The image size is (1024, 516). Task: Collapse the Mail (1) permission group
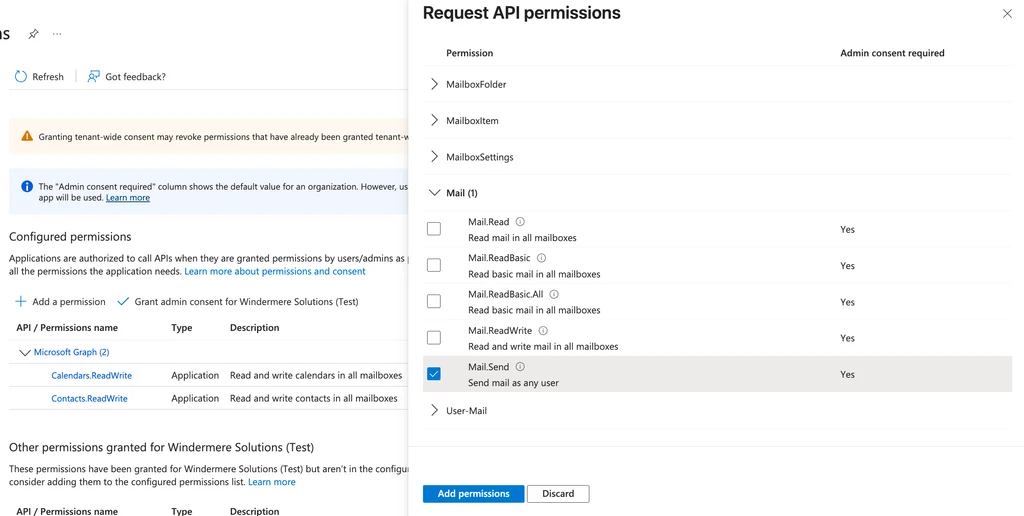434,193
